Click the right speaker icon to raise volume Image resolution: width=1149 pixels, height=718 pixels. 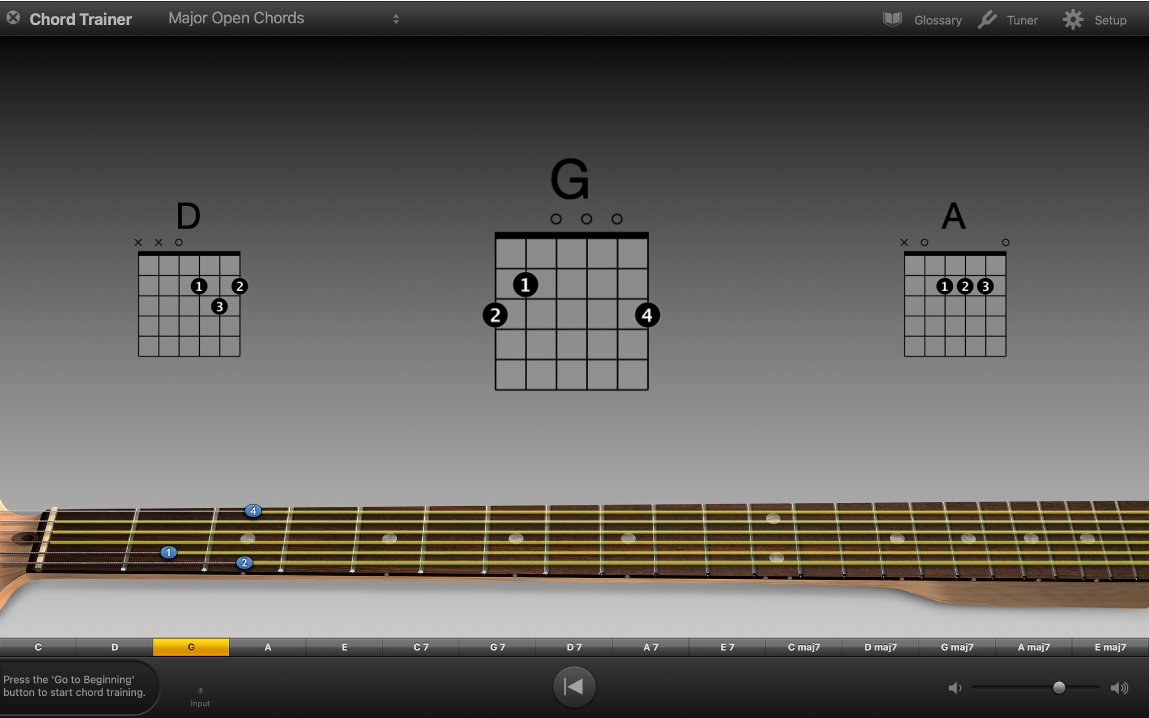(x=1119, y=687)
